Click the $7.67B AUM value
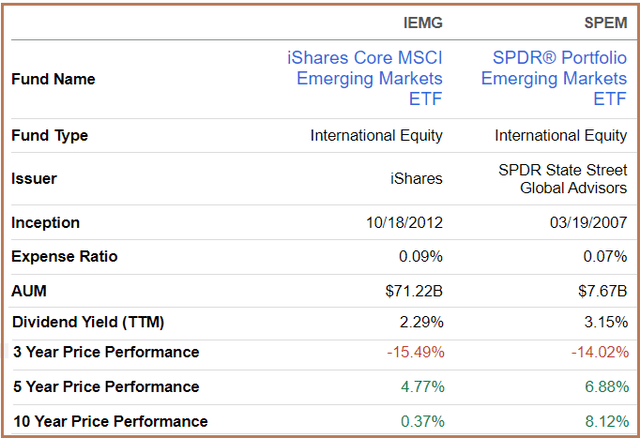The image size is (640, 438). [600, 291]
